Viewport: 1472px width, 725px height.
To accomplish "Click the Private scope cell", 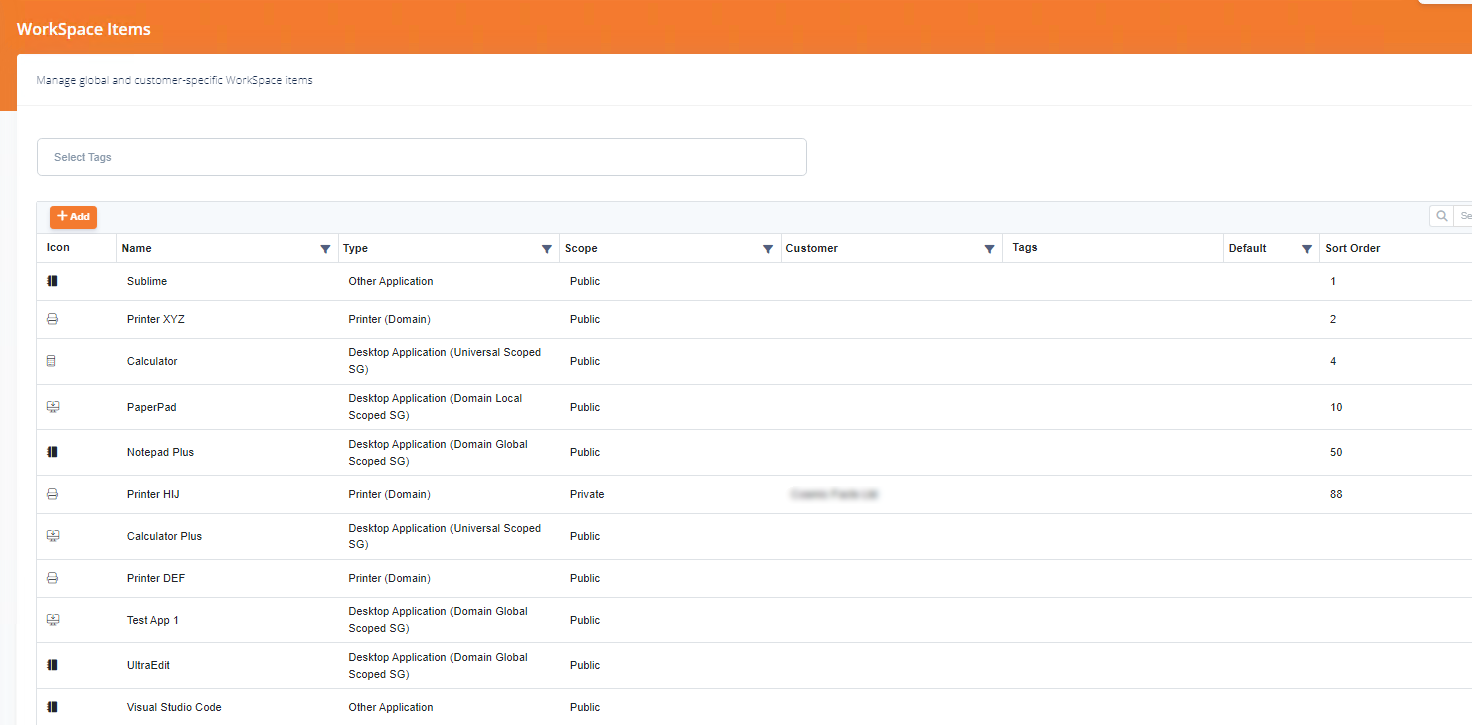I will [x=587, y=494].
